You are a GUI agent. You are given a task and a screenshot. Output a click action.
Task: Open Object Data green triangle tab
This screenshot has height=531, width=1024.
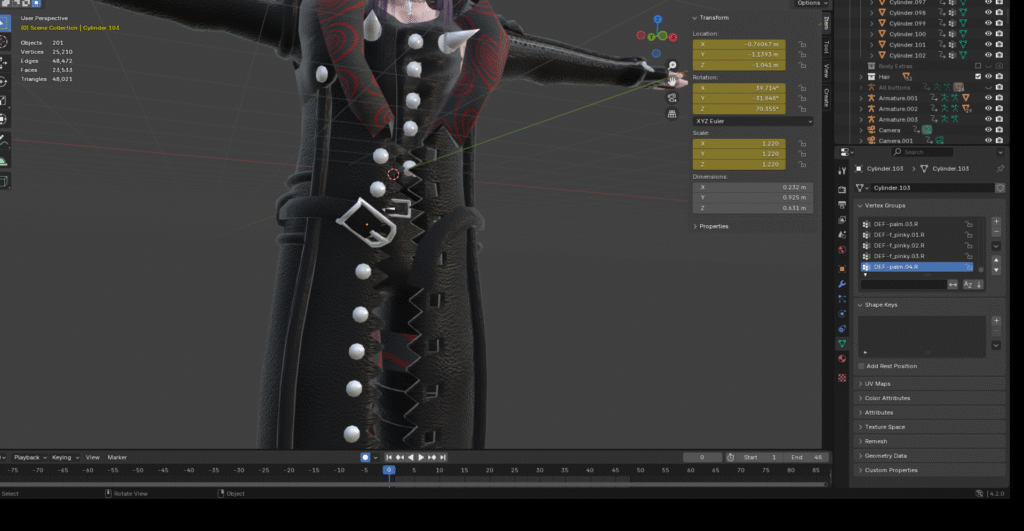pos(842,343)
